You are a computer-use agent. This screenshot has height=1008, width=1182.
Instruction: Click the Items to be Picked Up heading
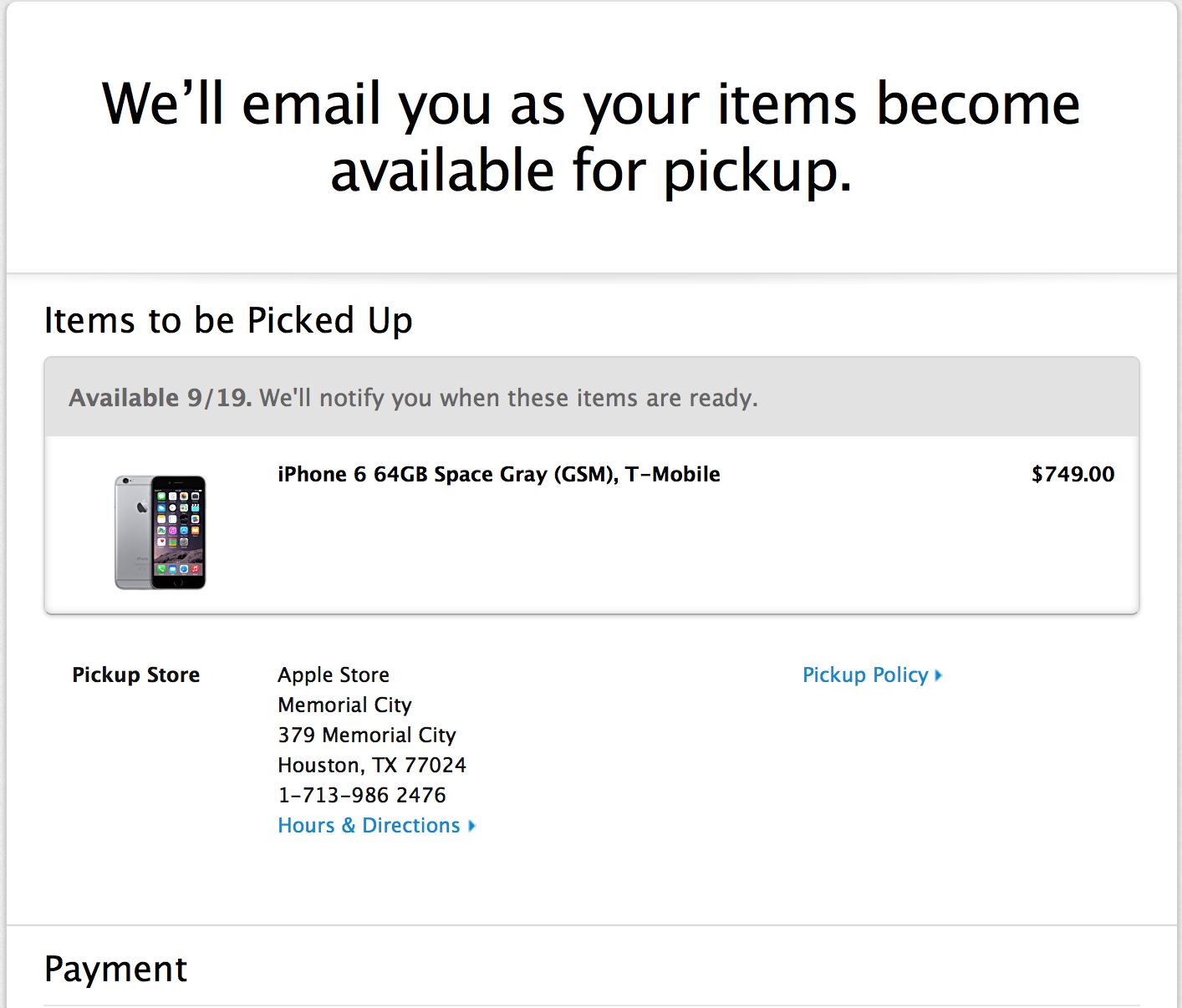click(228, 321)
